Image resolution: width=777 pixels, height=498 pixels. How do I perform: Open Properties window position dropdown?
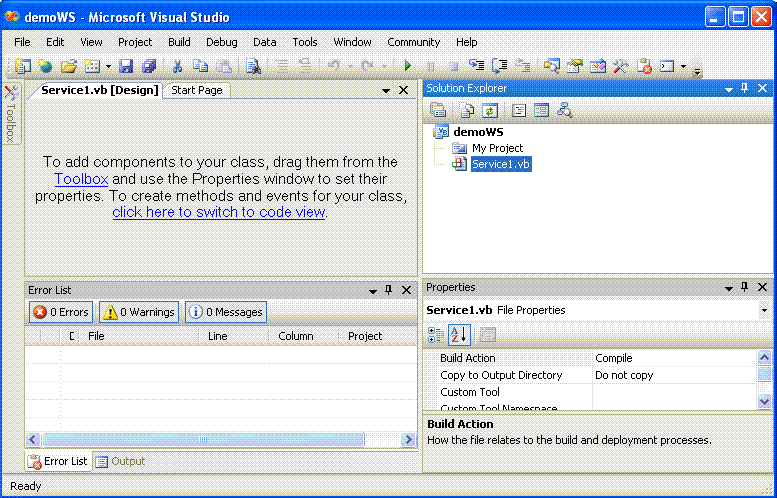click(729, 288)
